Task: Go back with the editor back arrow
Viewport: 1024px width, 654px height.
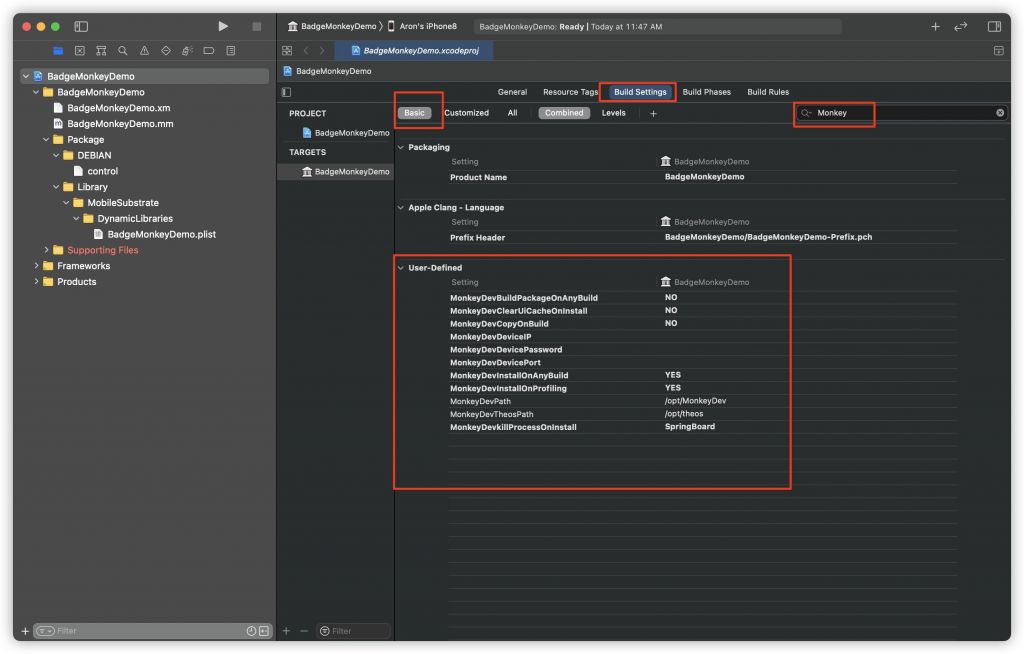Action: tap(306, 50)
